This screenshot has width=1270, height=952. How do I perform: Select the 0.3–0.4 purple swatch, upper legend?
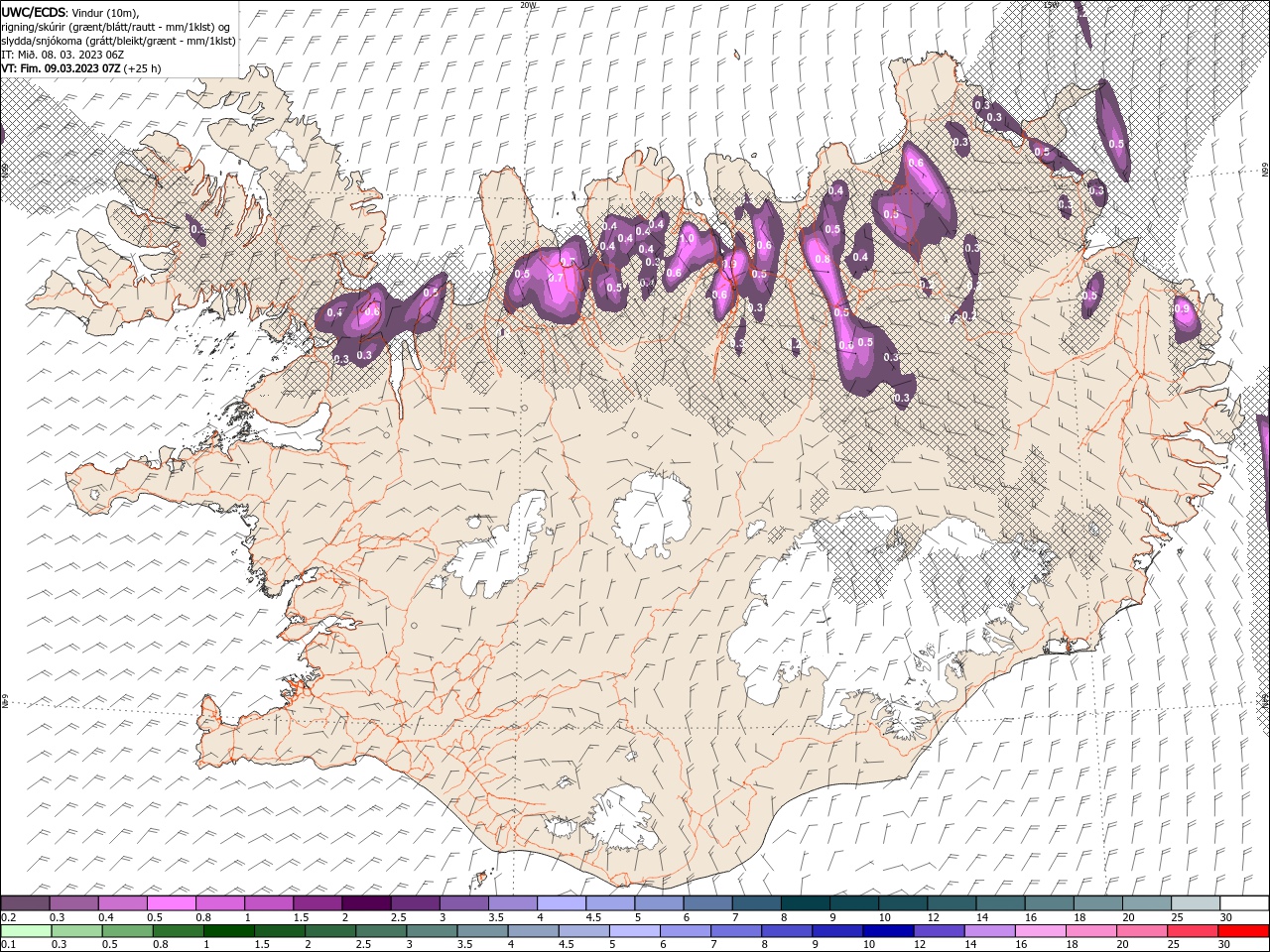pyautogui.click(x=74, y=903)
